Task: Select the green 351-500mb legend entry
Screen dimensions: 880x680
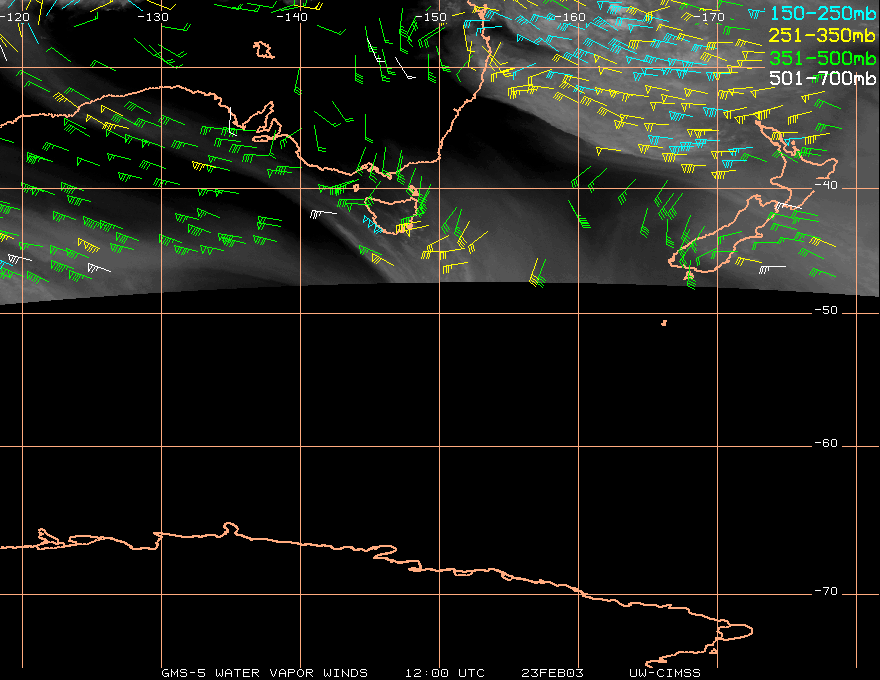Action: (x=820, y=57)
